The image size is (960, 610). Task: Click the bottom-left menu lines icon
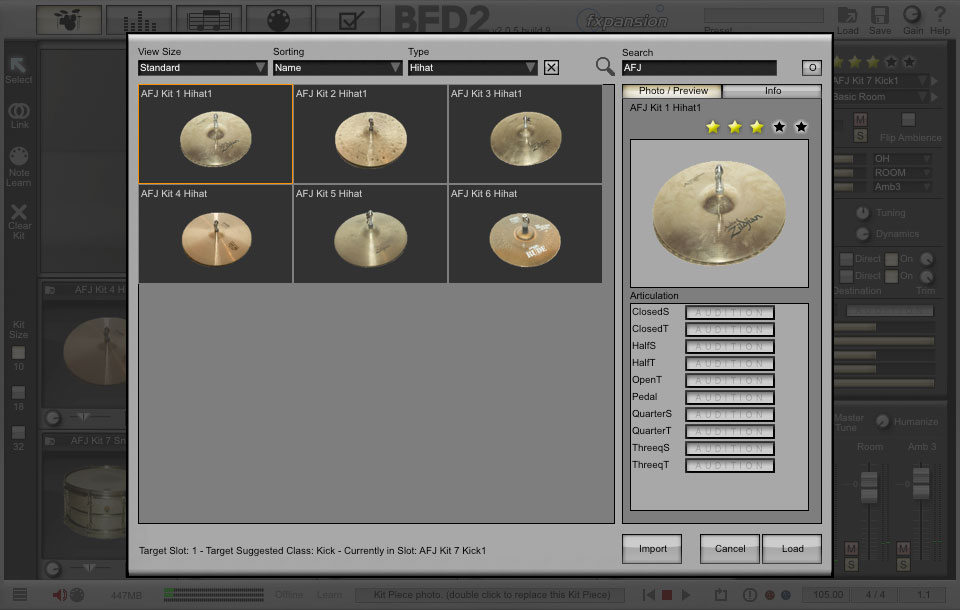tap(20, 594)
